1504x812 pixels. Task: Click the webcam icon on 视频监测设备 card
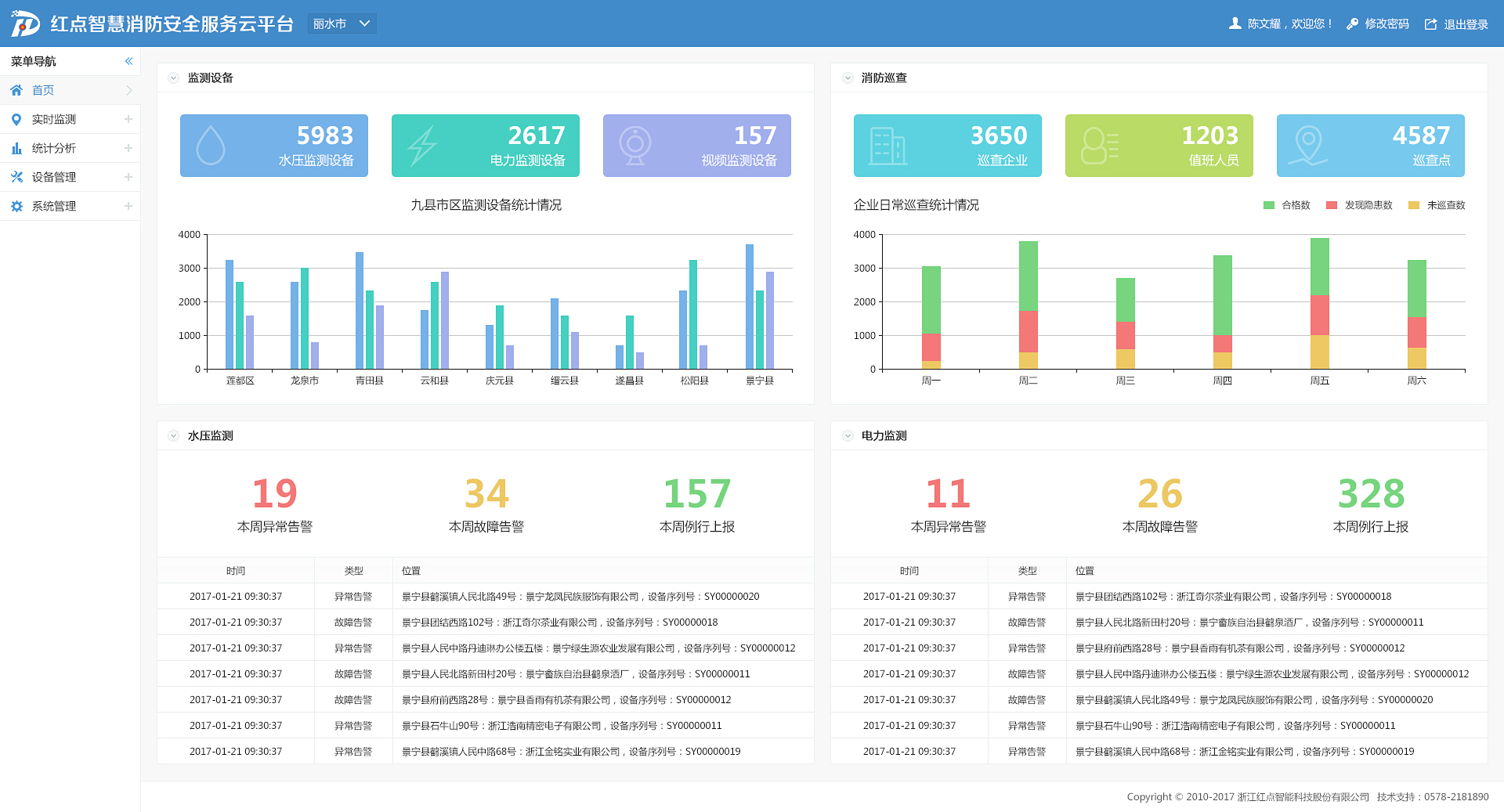[x=635, y=145]
